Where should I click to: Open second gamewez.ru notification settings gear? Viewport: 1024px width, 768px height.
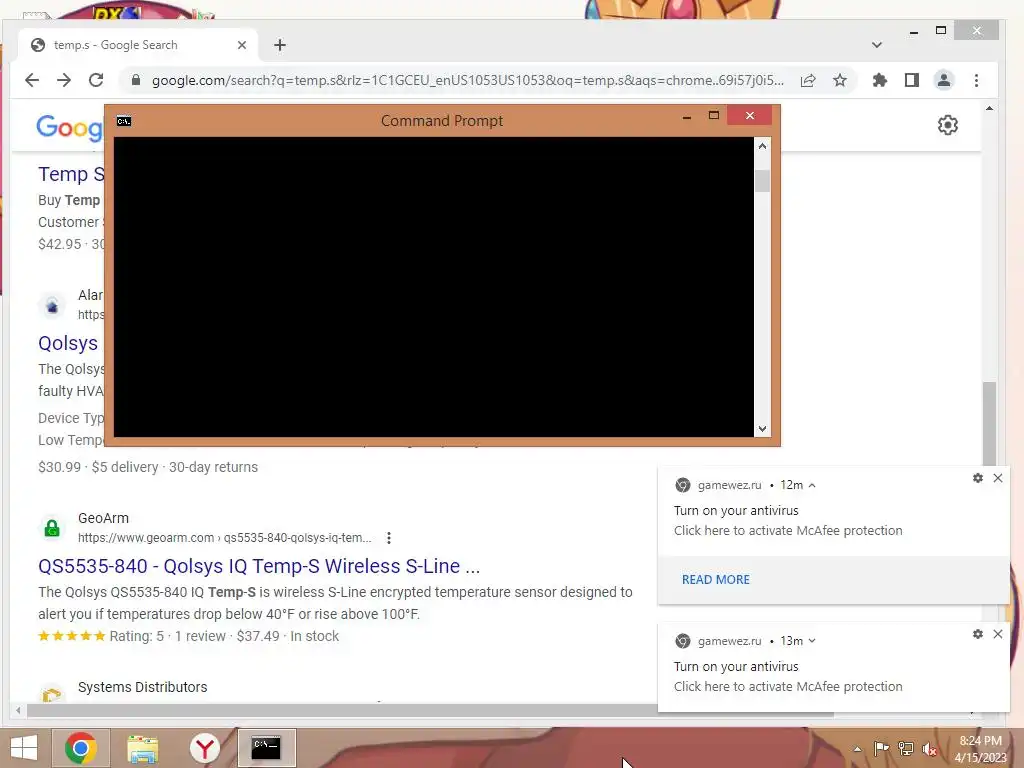tap(978, 634)
